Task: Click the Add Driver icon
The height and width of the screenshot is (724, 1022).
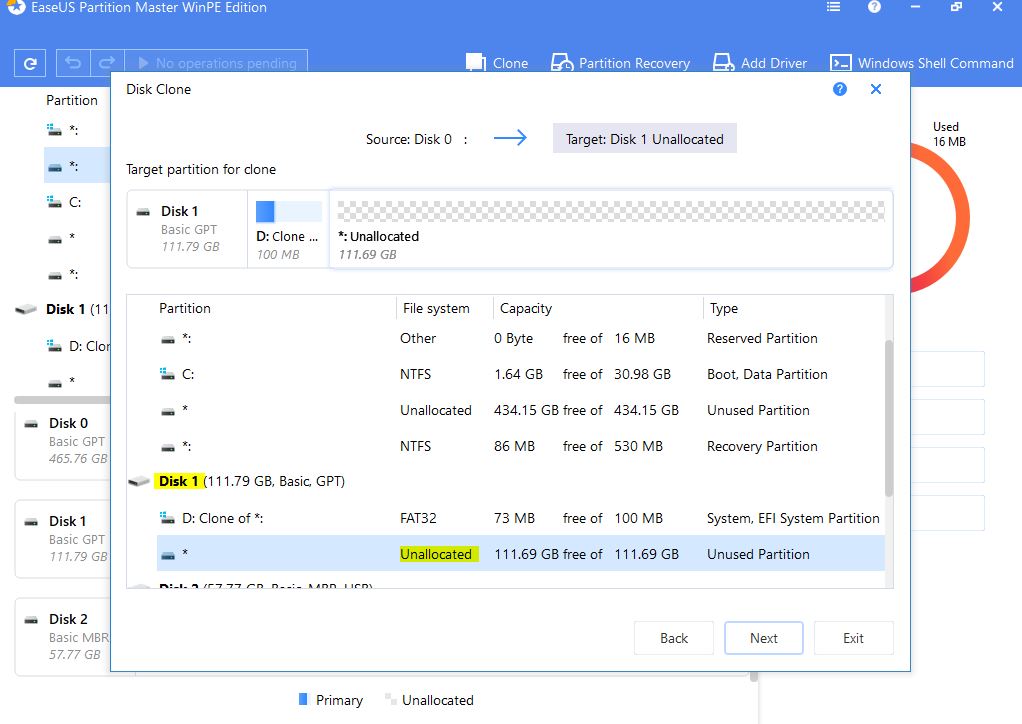Action: coord(724,63)
